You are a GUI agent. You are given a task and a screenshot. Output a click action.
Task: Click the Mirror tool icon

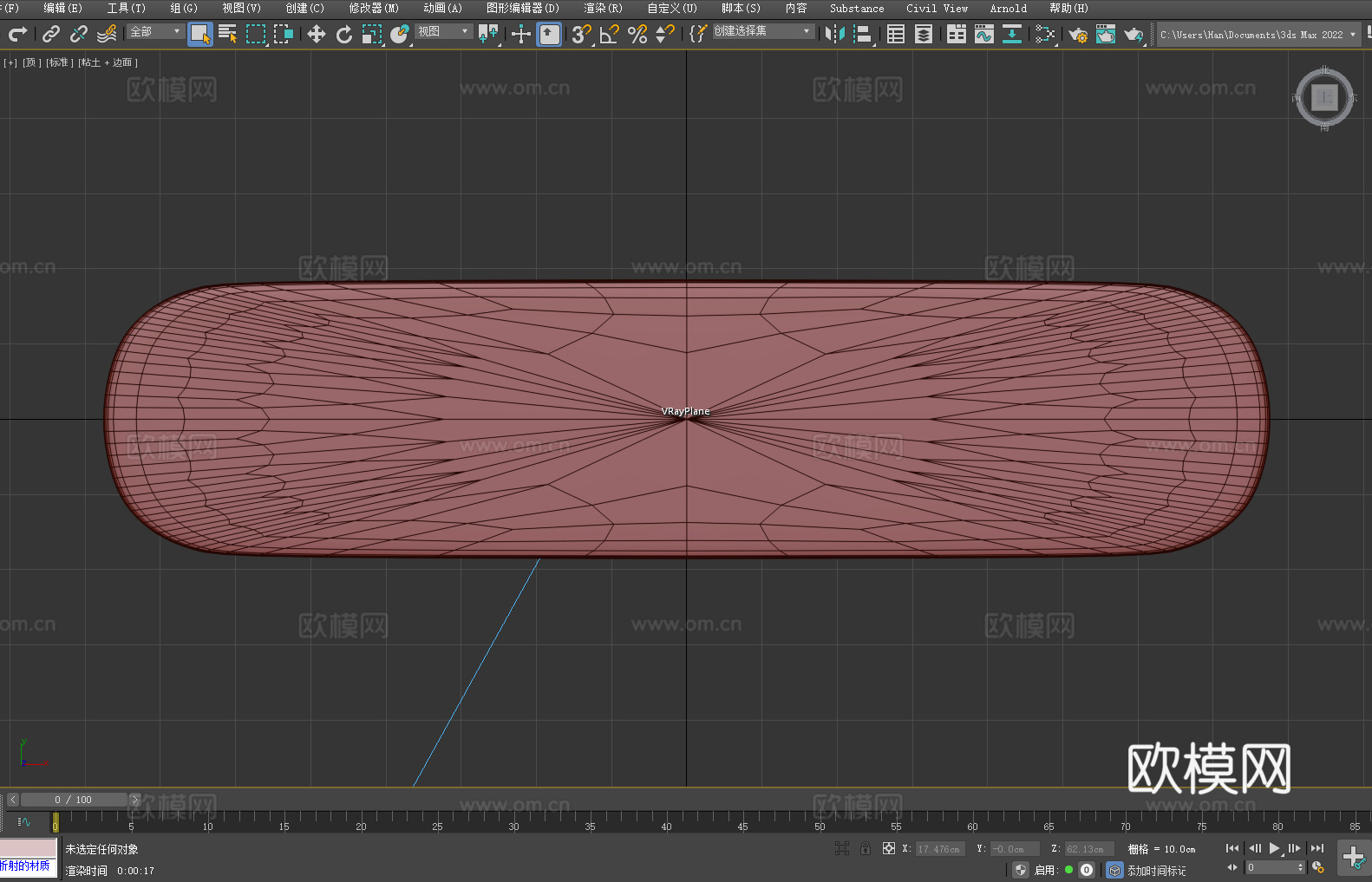835,34
